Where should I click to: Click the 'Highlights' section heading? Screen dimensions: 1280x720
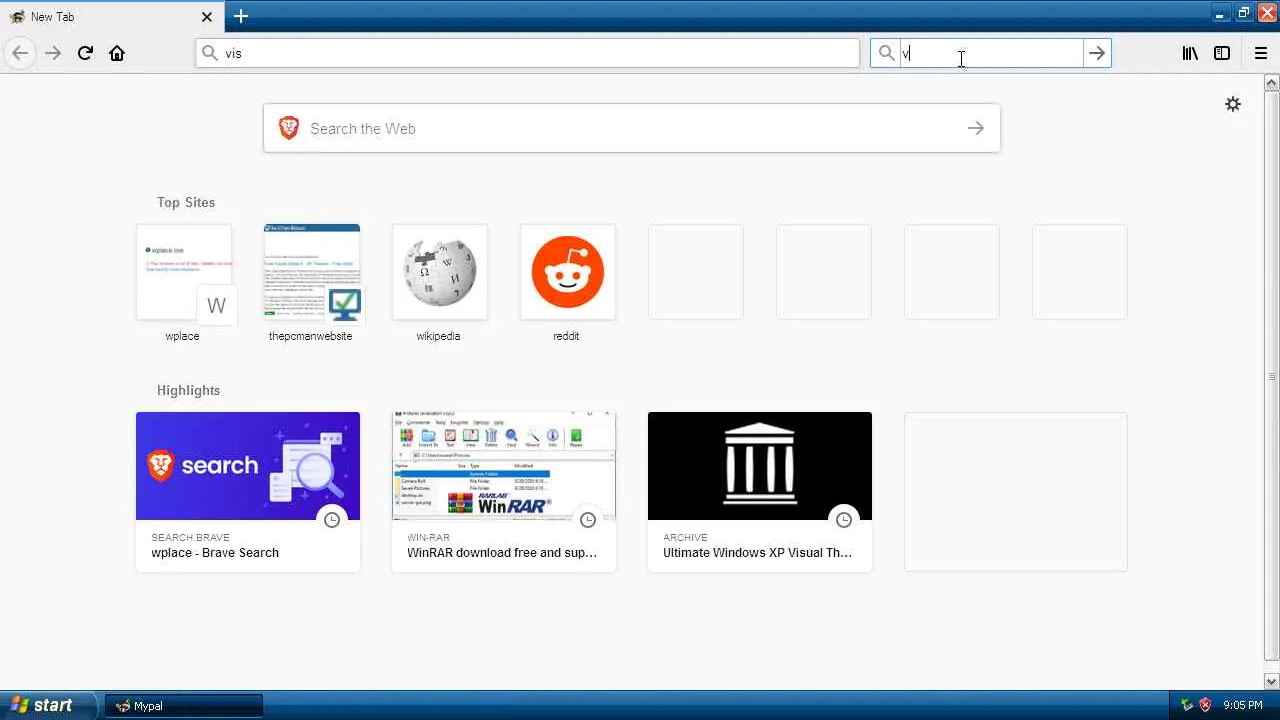click(x=188, y=390)
